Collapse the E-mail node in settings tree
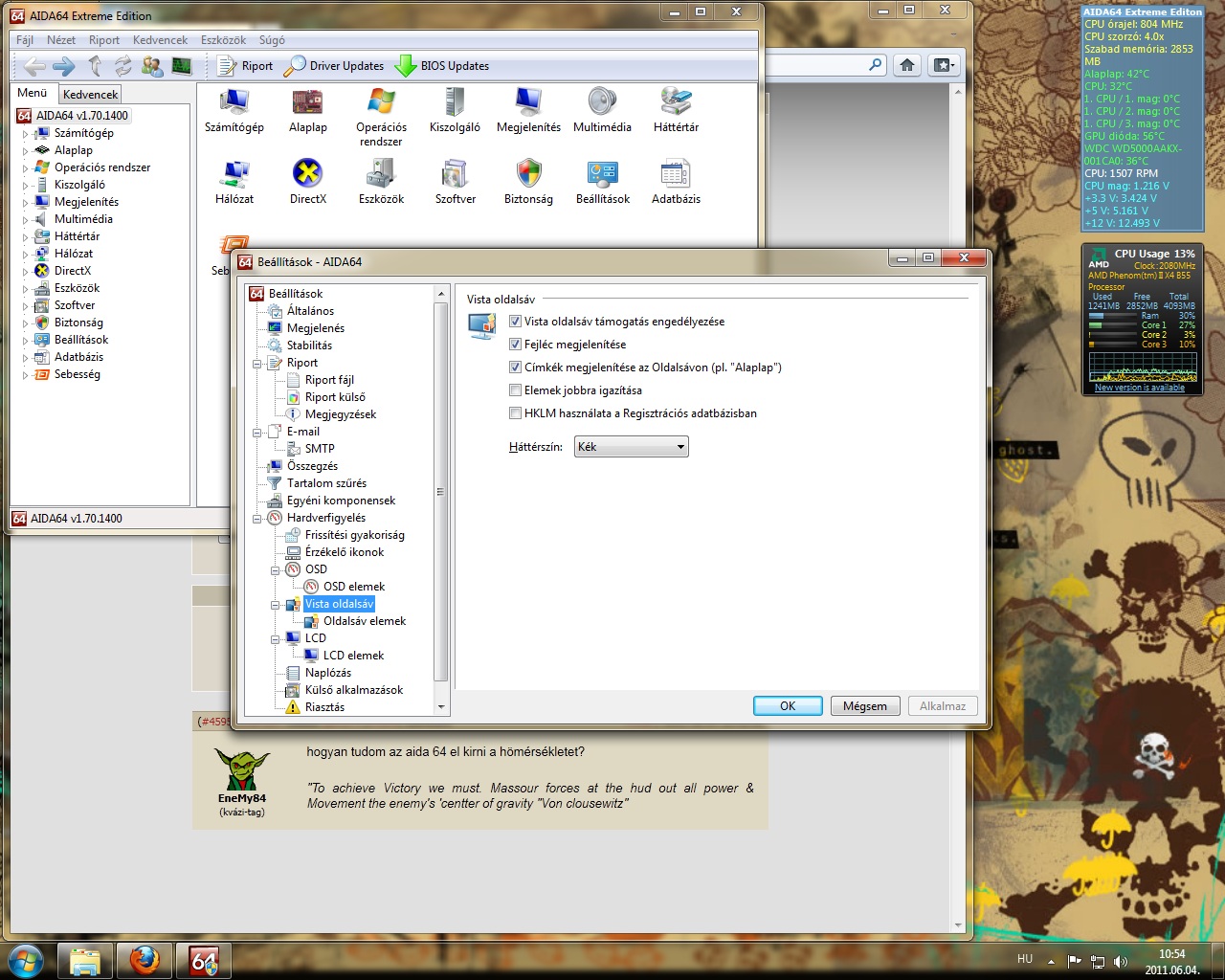 (x=257, y=433)
